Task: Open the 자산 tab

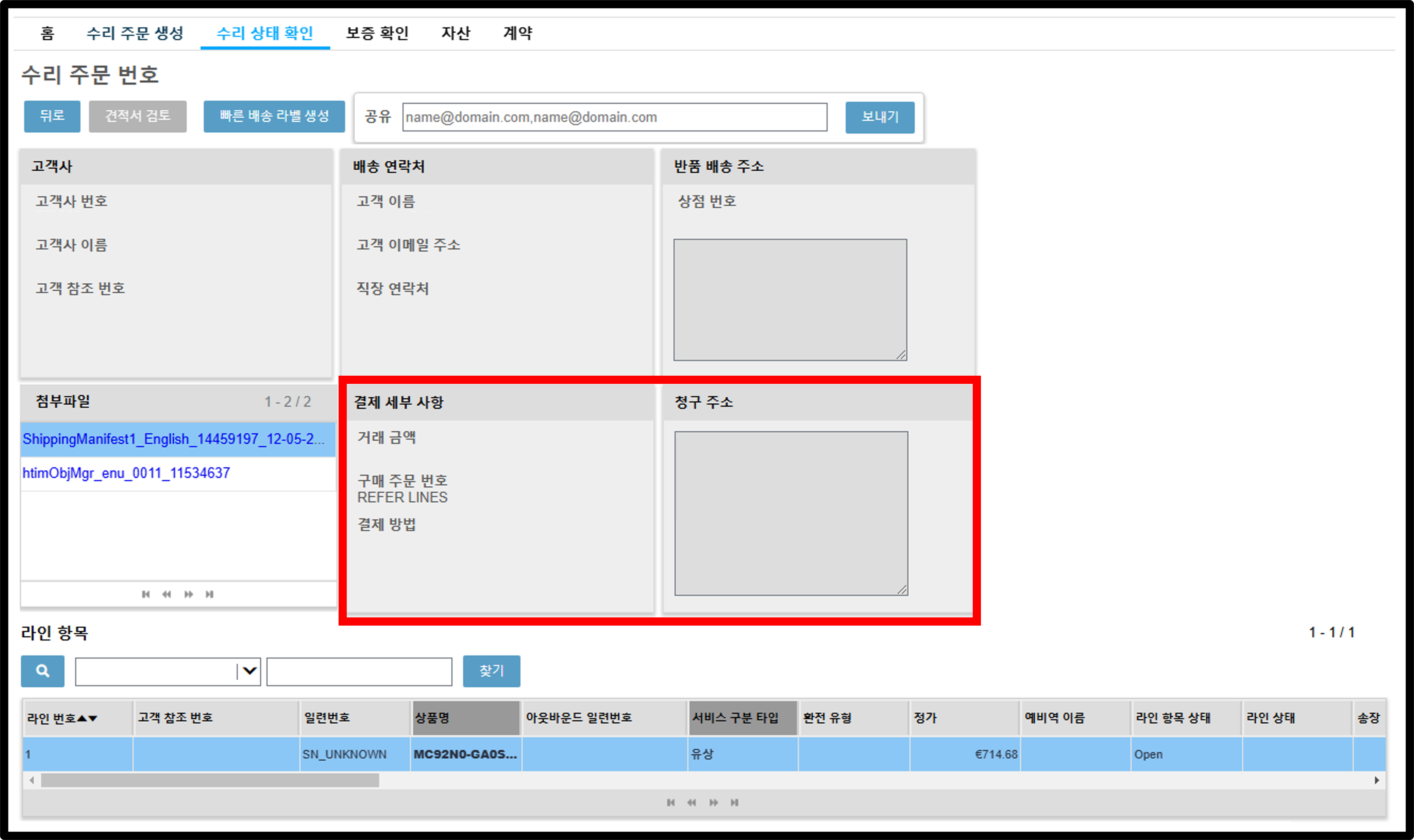Action: [455, 33]
